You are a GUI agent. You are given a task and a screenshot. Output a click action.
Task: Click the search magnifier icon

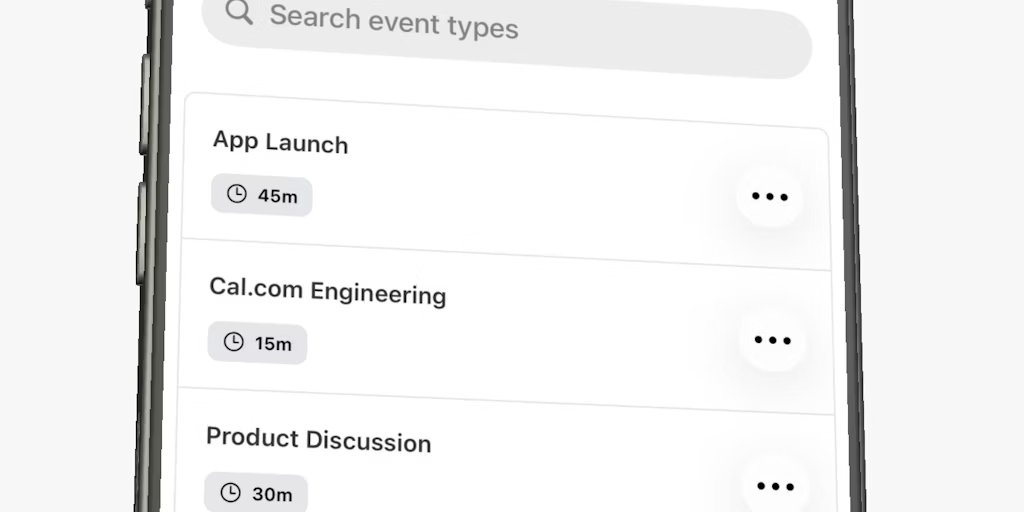point(239,13)
